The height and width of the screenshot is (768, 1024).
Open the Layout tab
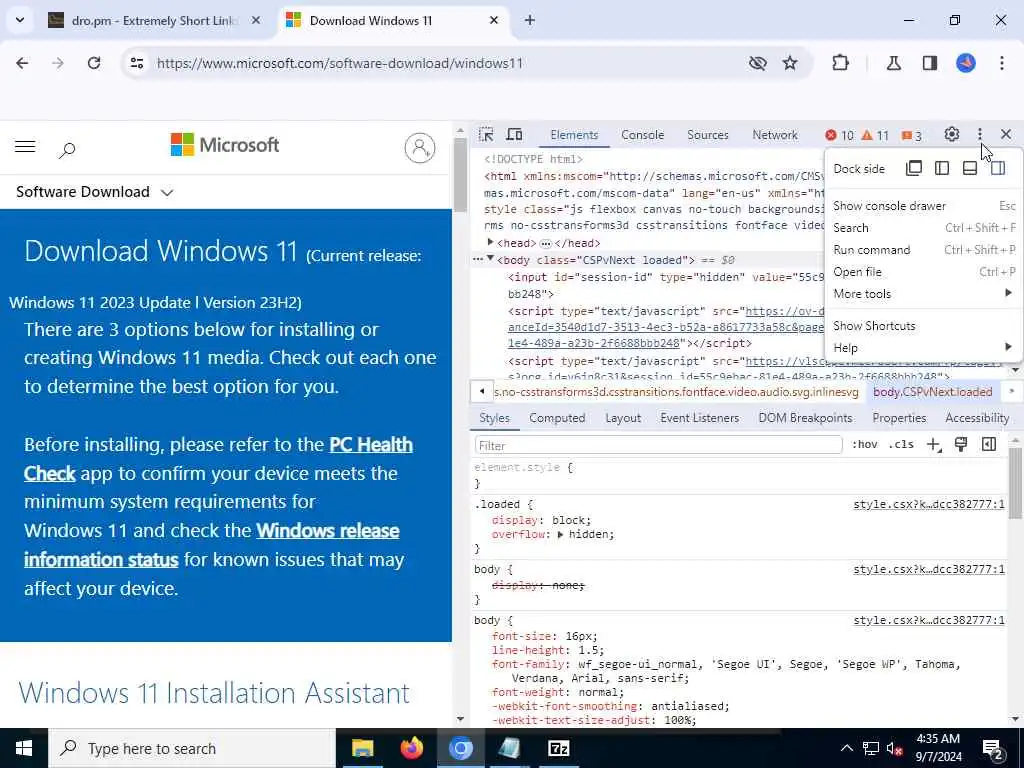(x=622, y=418)
